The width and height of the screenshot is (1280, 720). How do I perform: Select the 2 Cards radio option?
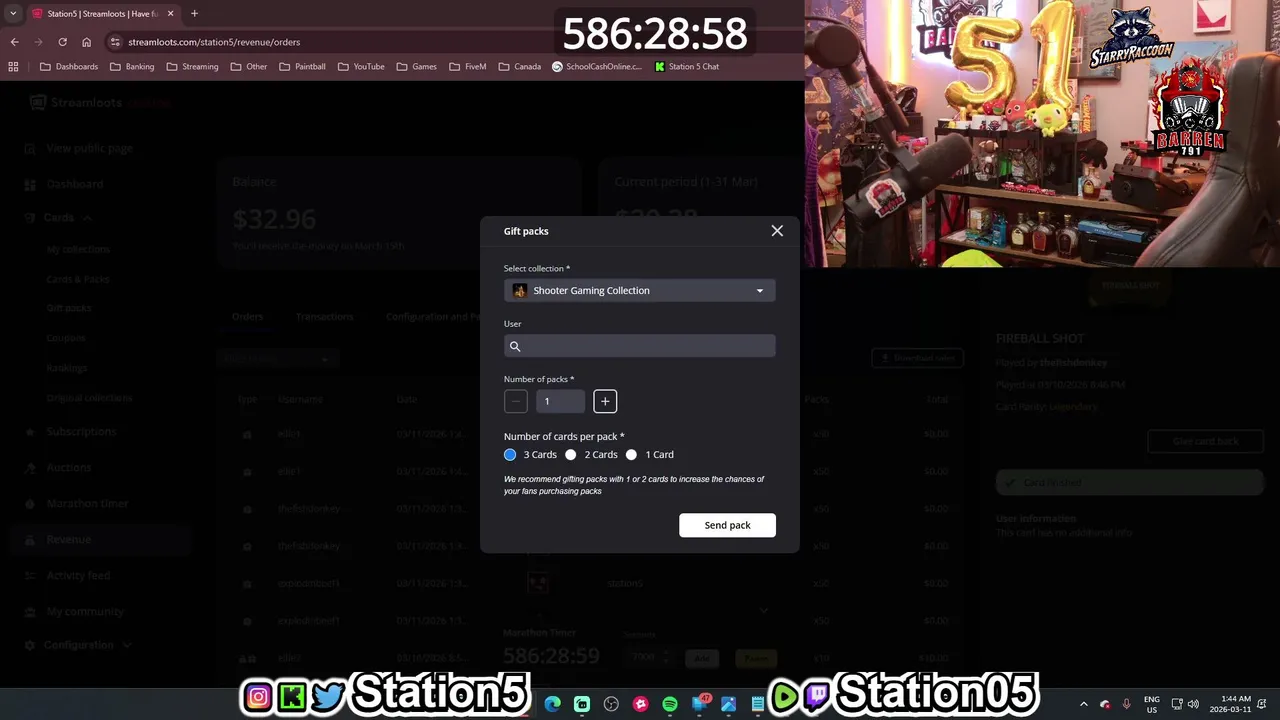click(571, 455)
